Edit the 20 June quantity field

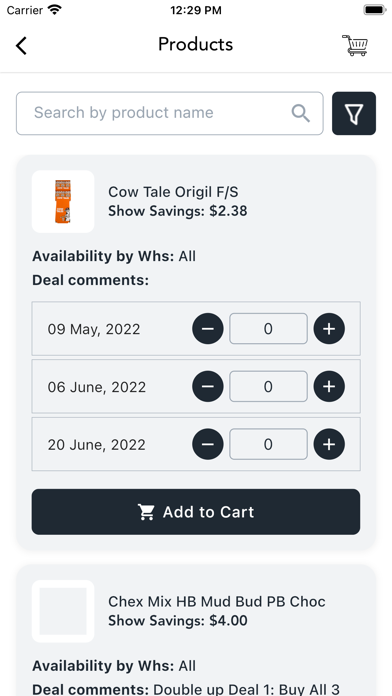pos(268,444)
